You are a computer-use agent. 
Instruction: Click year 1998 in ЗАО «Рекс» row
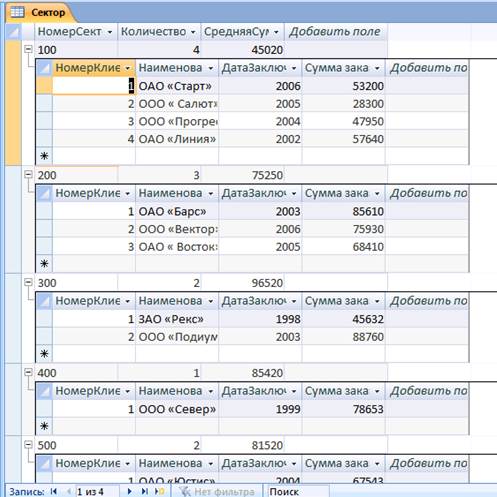(288, 319)
